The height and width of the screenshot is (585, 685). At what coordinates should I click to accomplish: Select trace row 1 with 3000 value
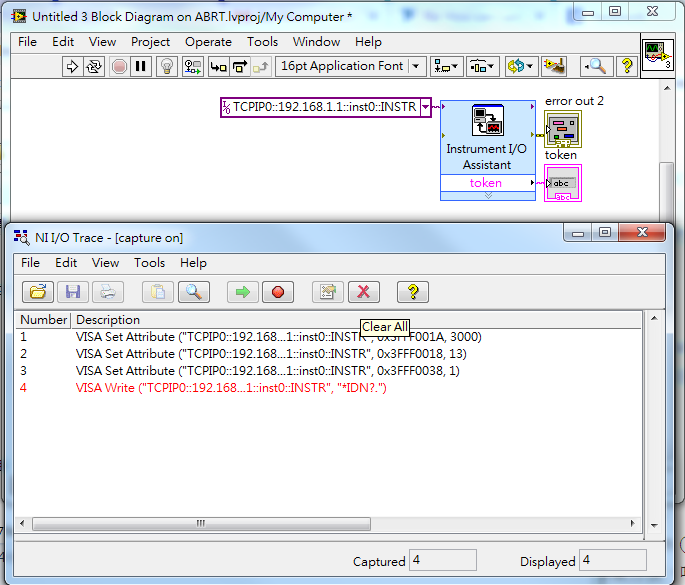[329, 337]
